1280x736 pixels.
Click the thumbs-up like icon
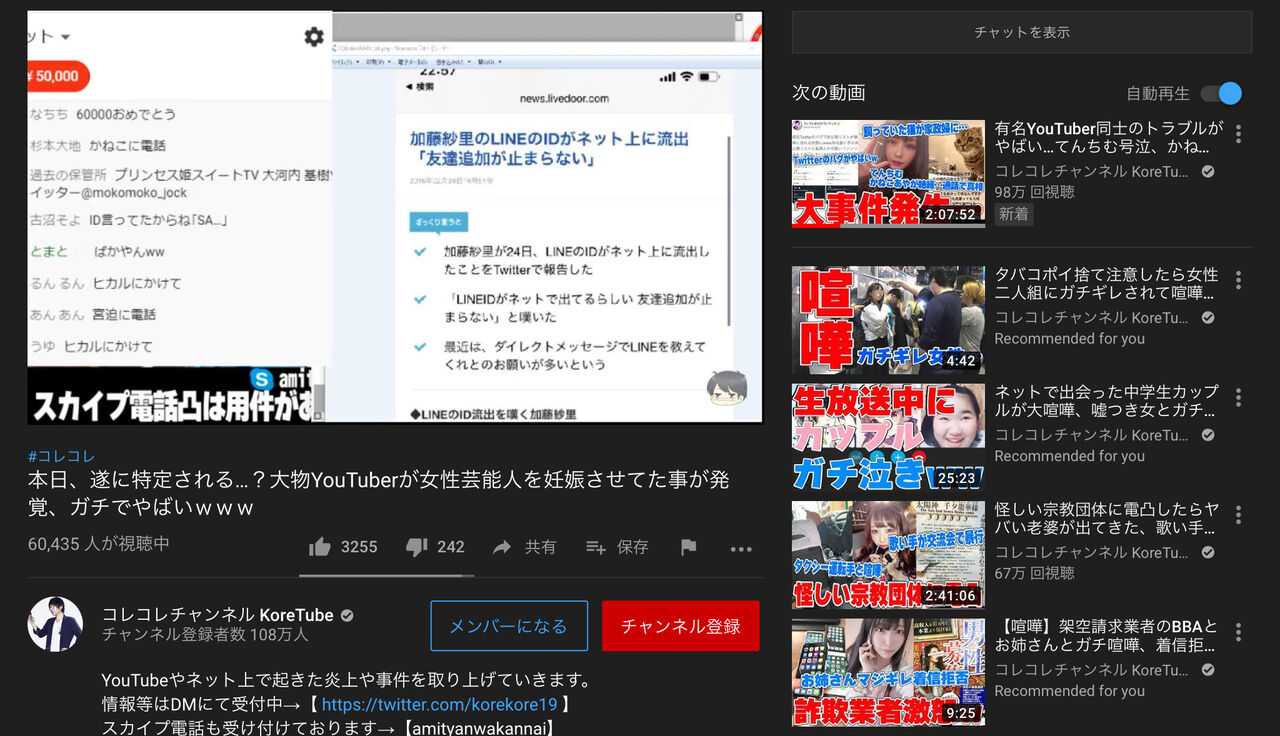(x=320, y=547)
